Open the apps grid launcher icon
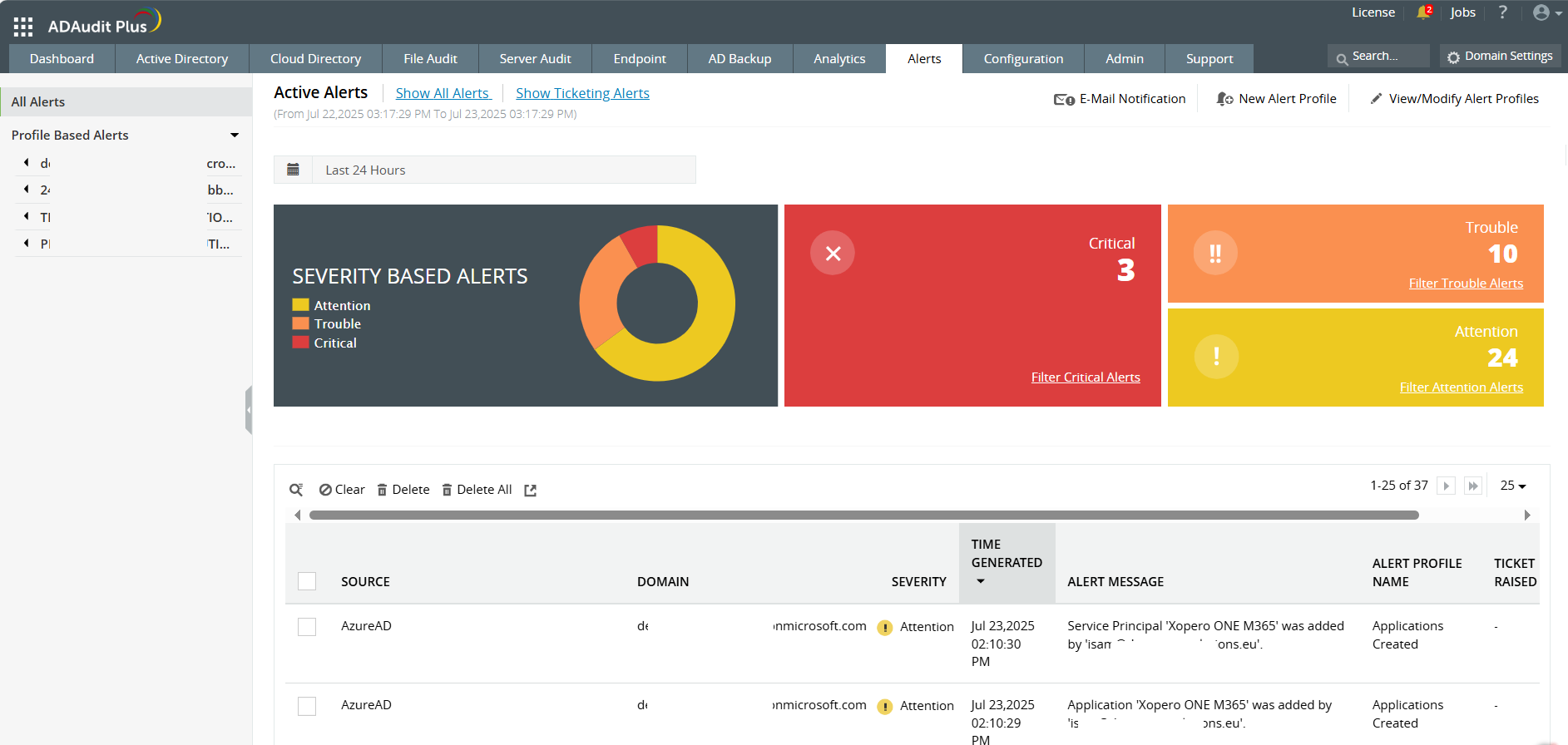Screen dimensions: 1568x745 [x=23, y=27]
